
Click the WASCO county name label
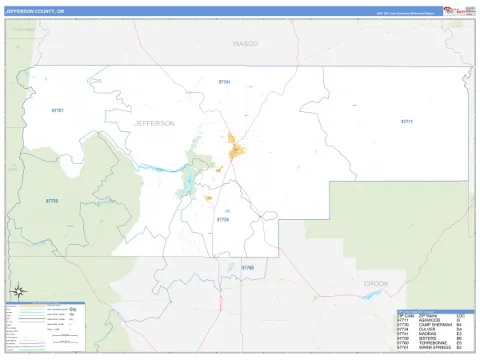(x=245, y=44)
